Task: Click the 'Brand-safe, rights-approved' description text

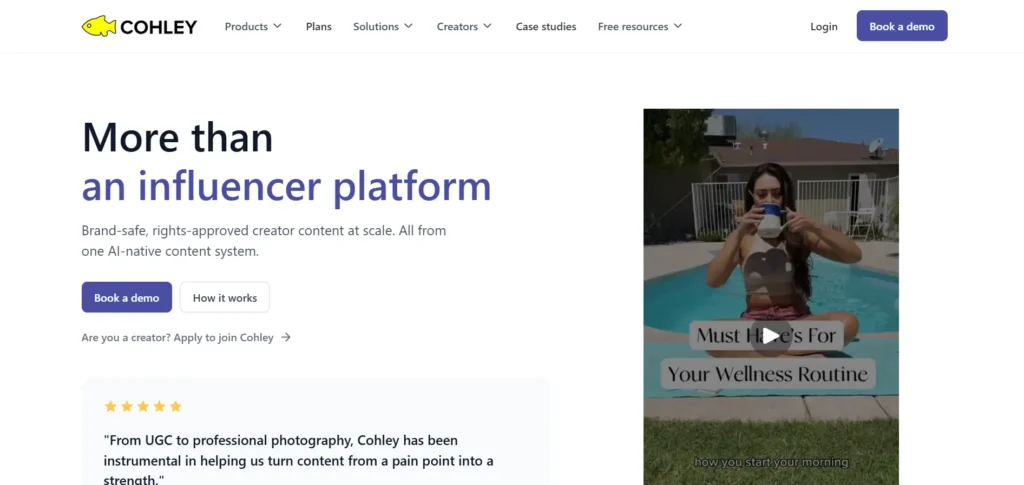Action: 264,241
